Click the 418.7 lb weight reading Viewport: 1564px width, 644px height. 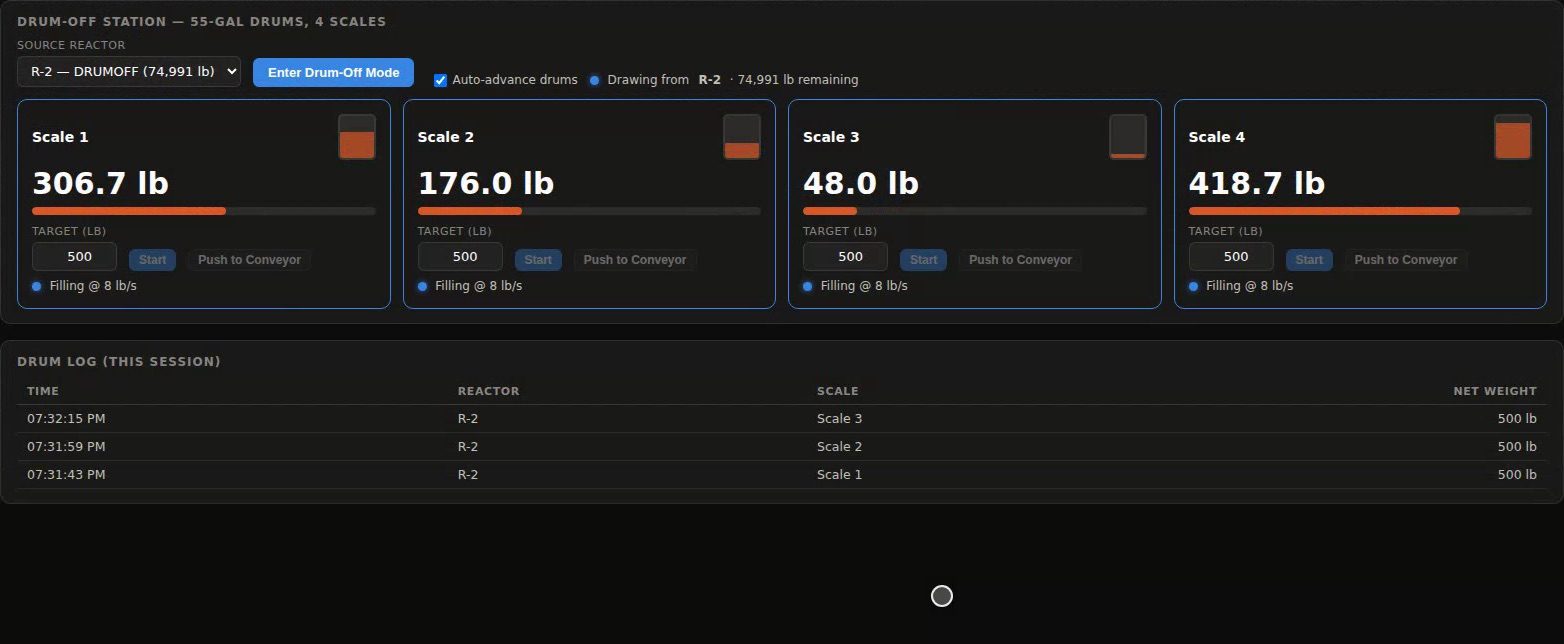pyautogui.click(x=1257, y=184)
